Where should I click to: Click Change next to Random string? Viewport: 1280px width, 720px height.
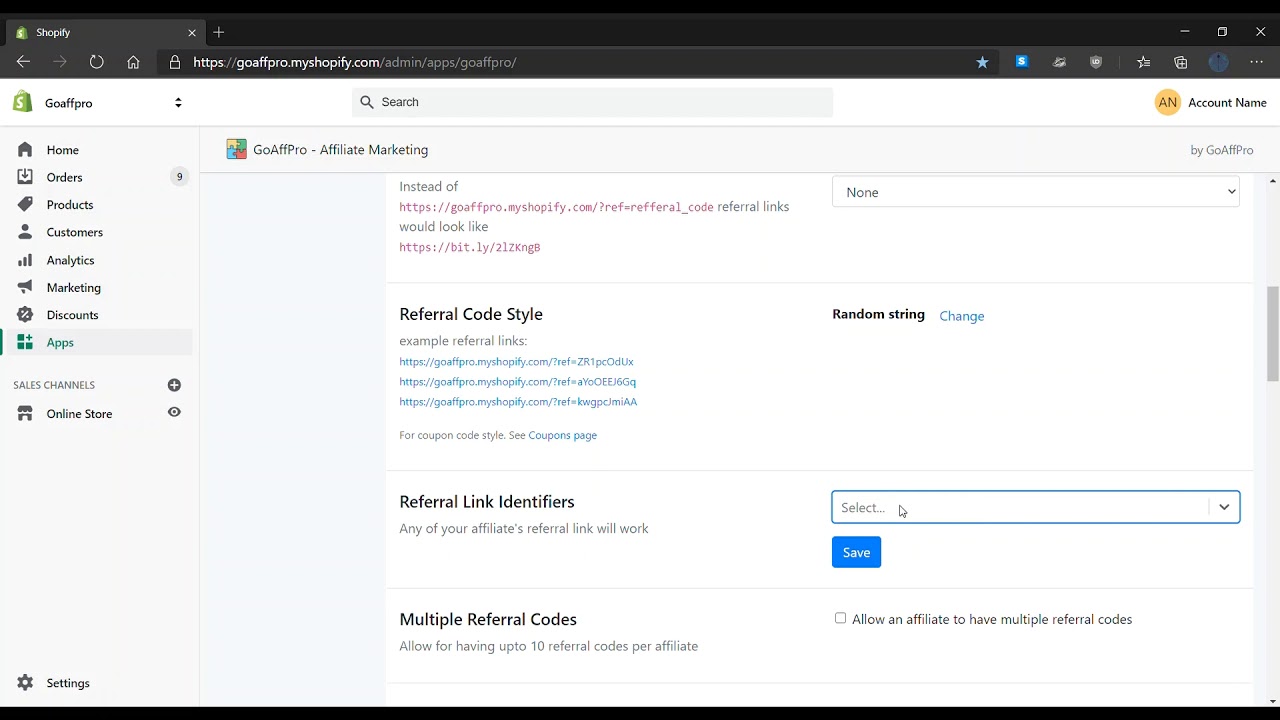click(x=961, y=316)
